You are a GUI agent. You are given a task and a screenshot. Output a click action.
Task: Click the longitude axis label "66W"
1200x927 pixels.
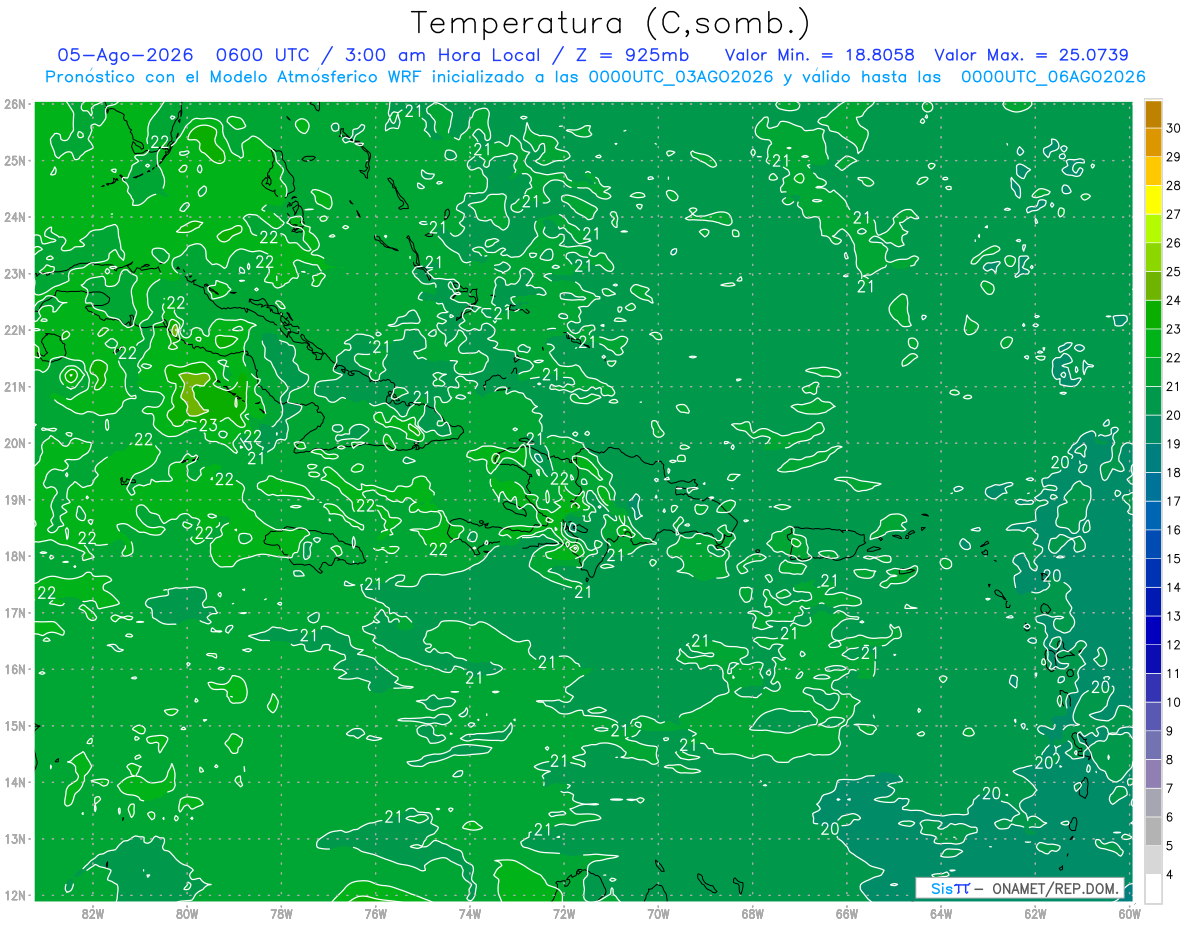[847, 913]
